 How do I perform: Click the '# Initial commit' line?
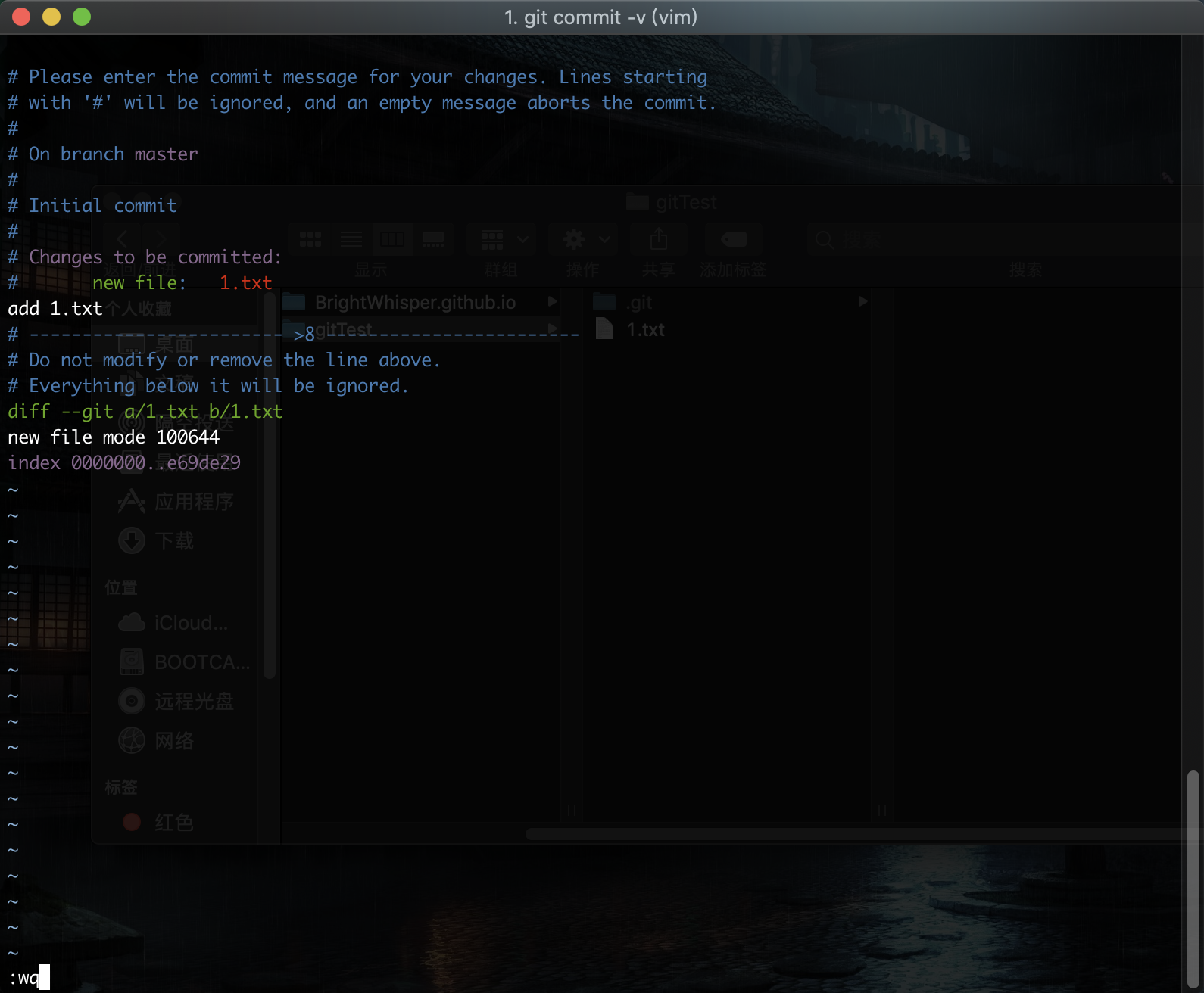(92, 206)
